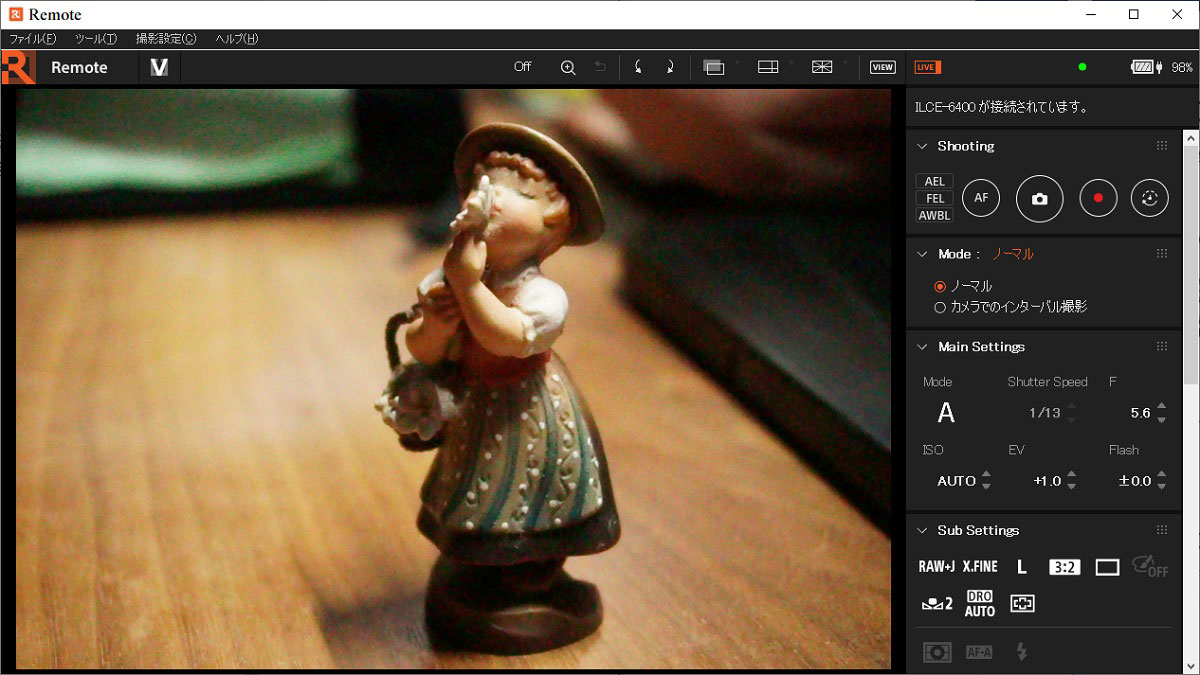Change the L image size setting
This screenshot has width=1200, height=675.
(1022, 567)
